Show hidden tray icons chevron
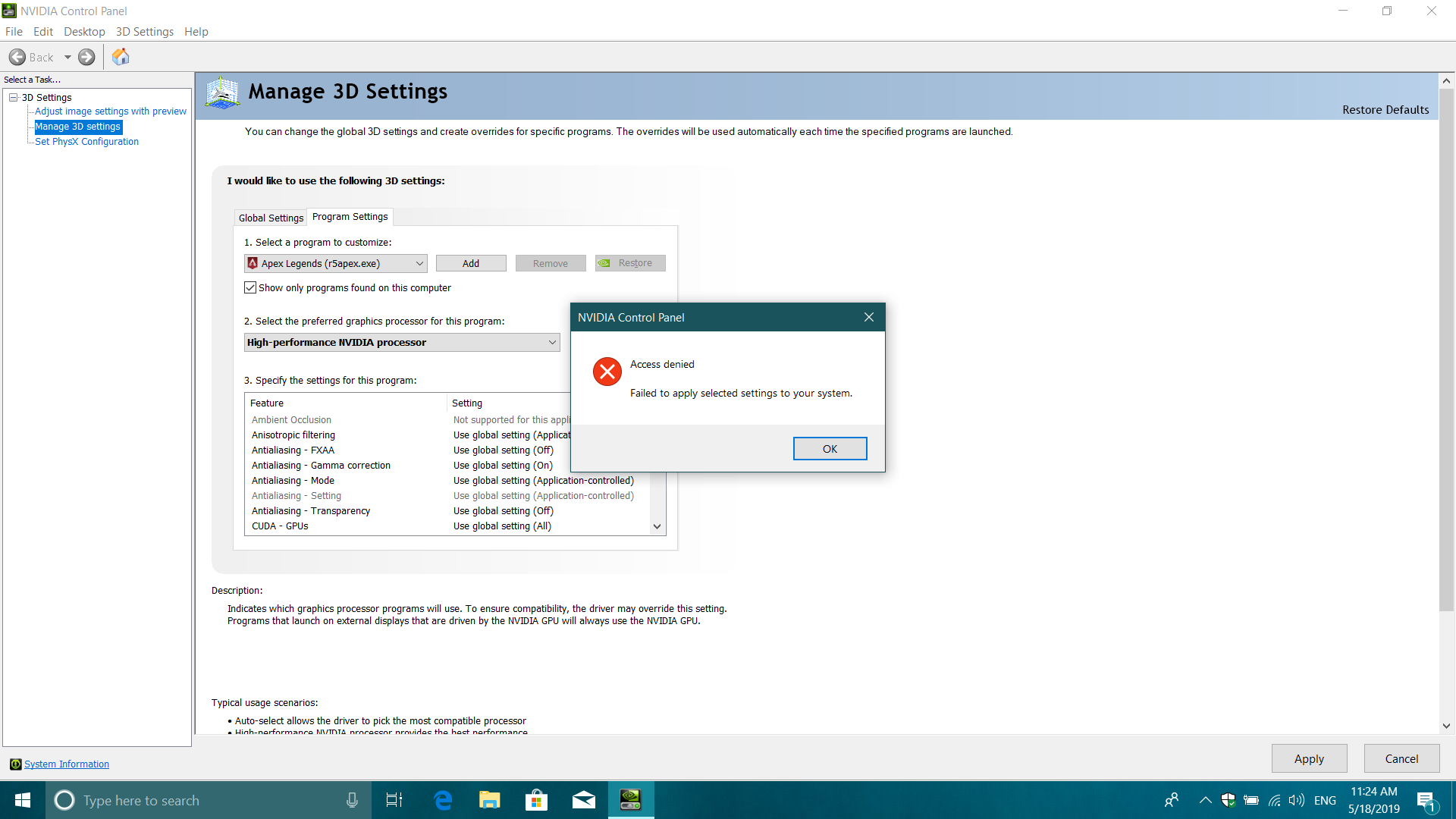 [1205, 800]
